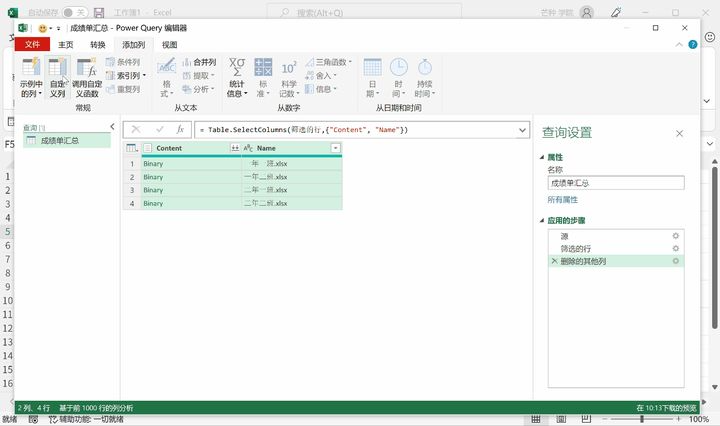
Task: Select 二年二班.xlsx cell
Action: (x=292, y=203)
